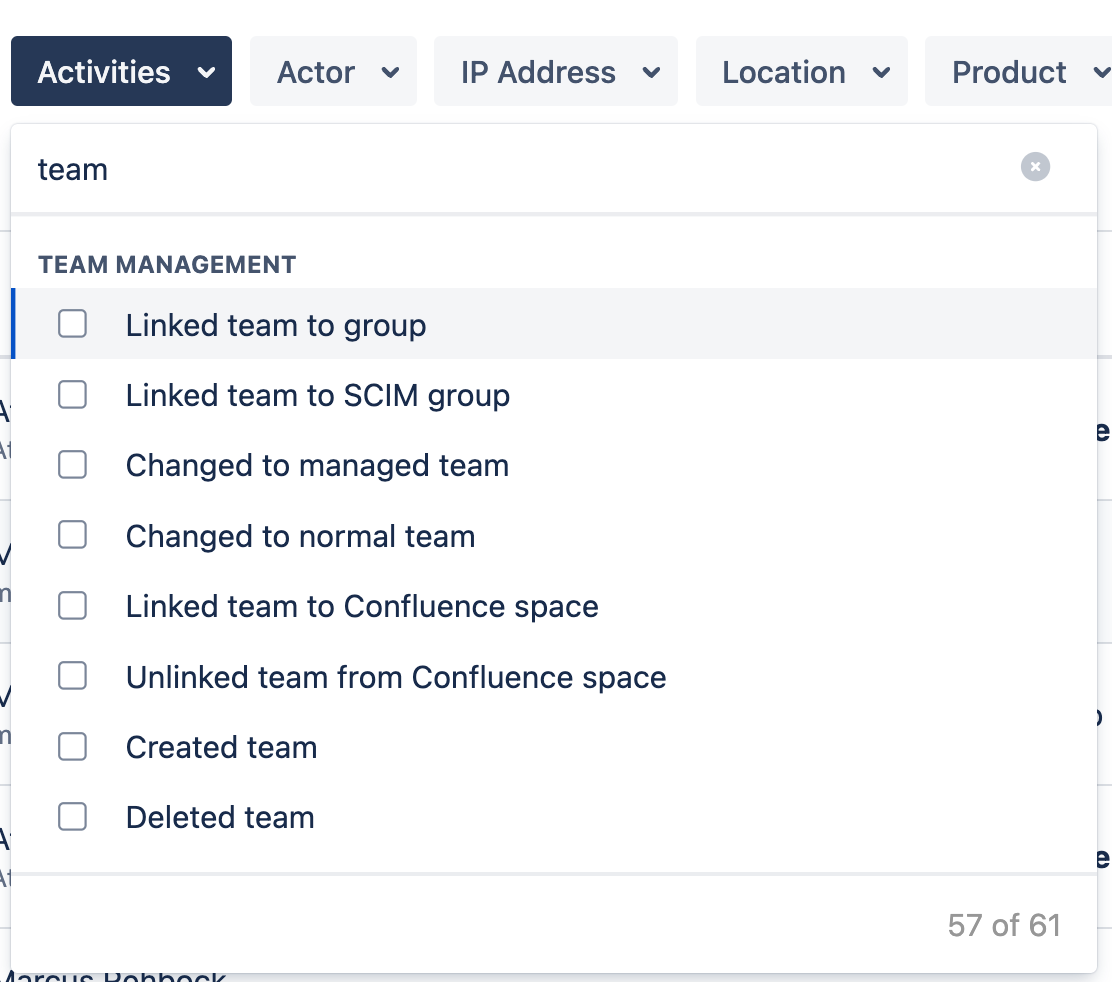Check the Linked team to group option
Image resolution: width=1112 pixels, height=982 pixels.
tap(72, 324)
